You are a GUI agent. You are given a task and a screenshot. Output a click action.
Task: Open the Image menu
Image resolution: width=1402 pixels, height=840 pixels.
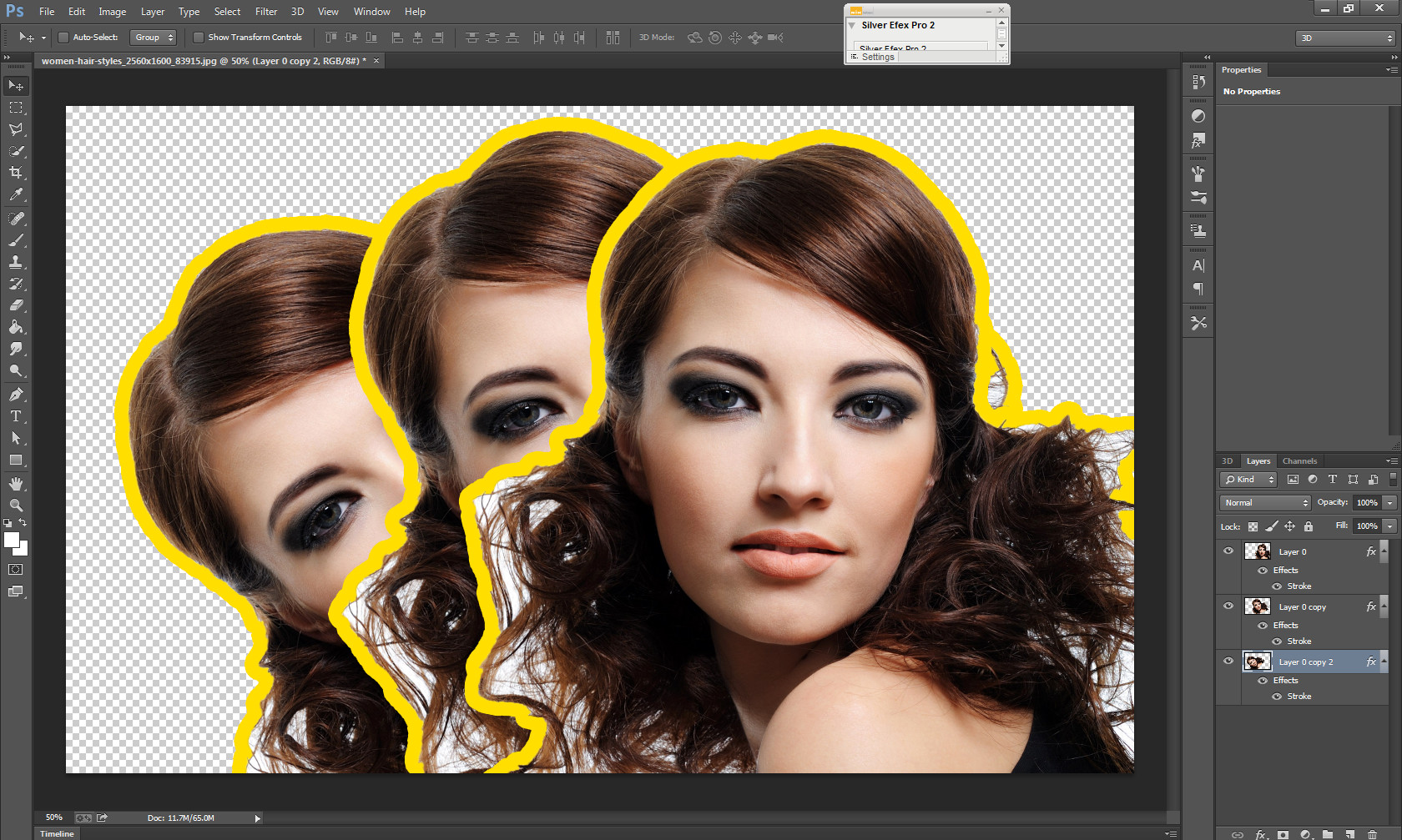pos(113,12)
